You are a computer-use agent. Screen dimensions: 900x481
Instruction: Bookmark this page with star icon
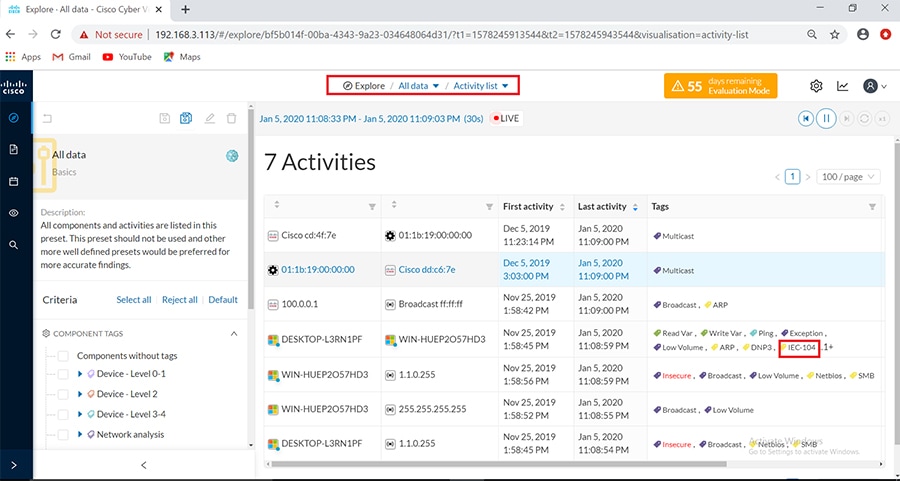click(835, 34)
